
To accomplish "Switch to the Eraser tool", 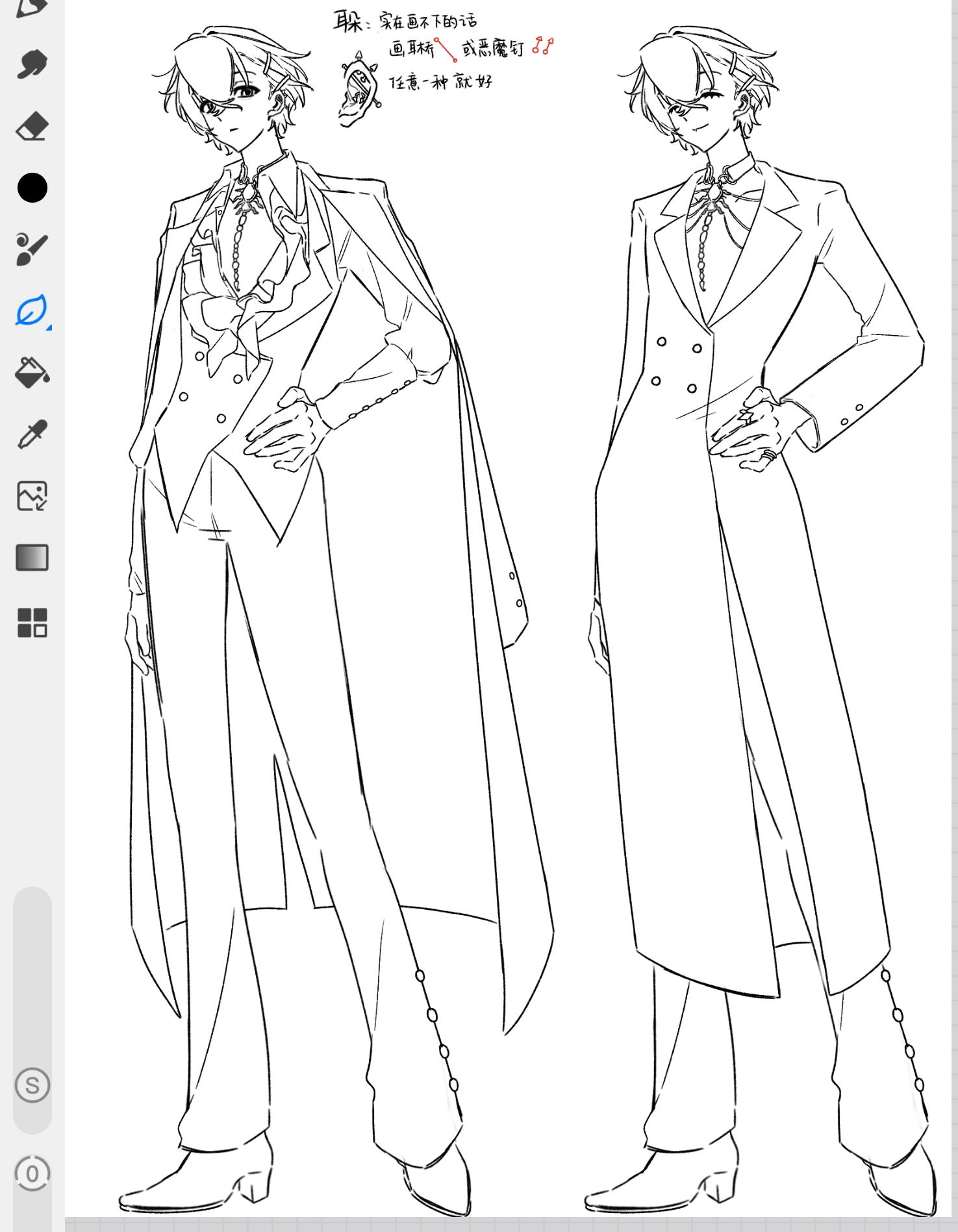I will point(32,126).
